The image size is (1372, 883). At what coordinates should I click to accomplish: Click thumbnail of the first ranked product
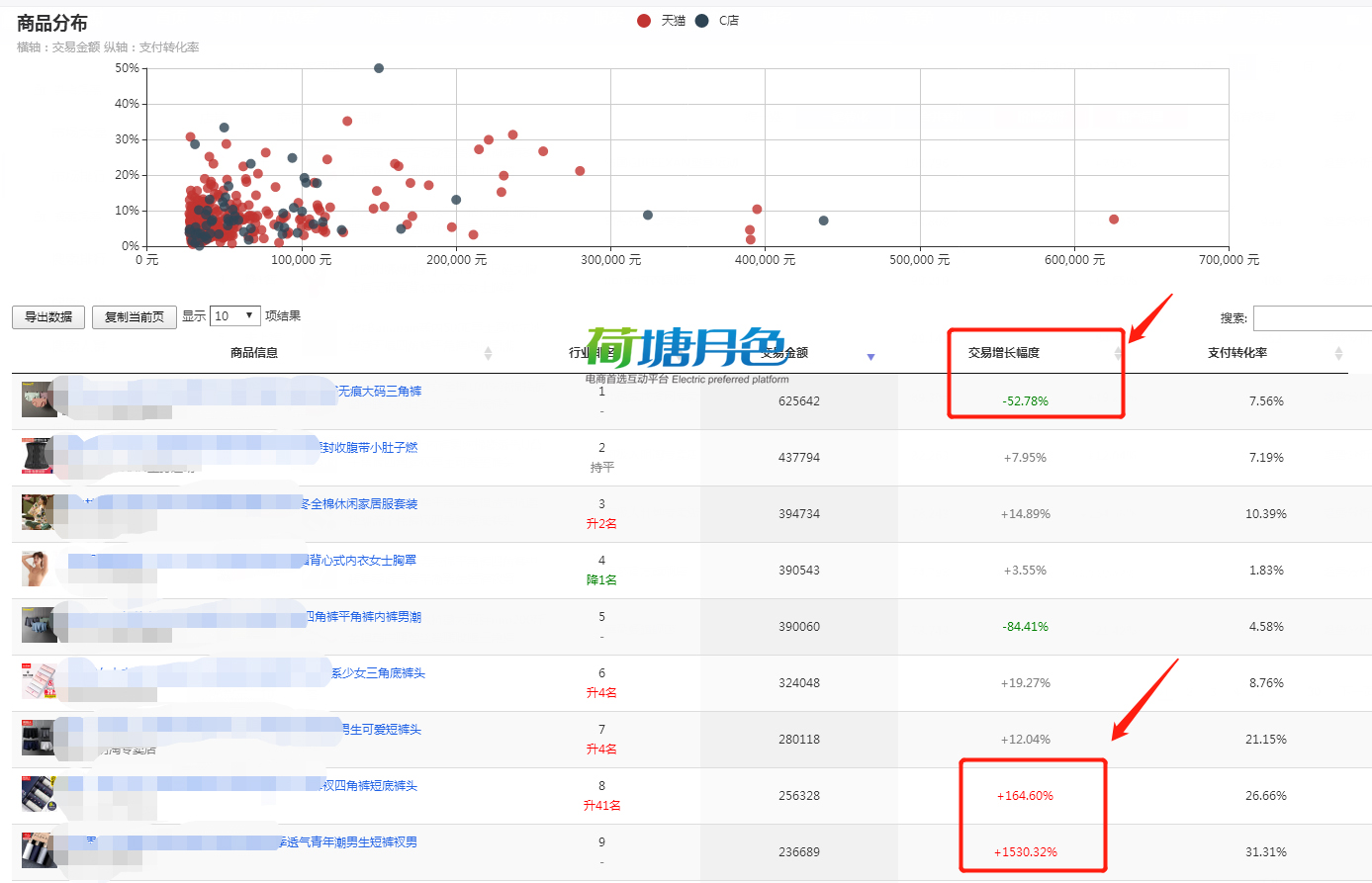click(x=38, y=399)
